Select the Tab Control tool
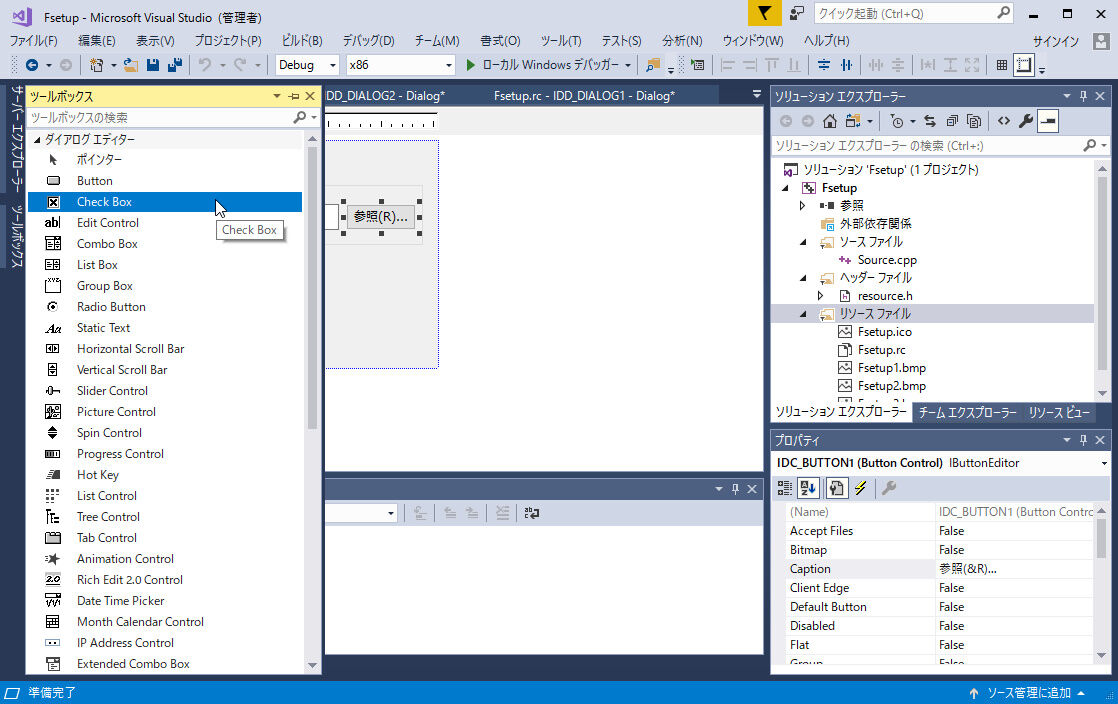 coord(165,538)
